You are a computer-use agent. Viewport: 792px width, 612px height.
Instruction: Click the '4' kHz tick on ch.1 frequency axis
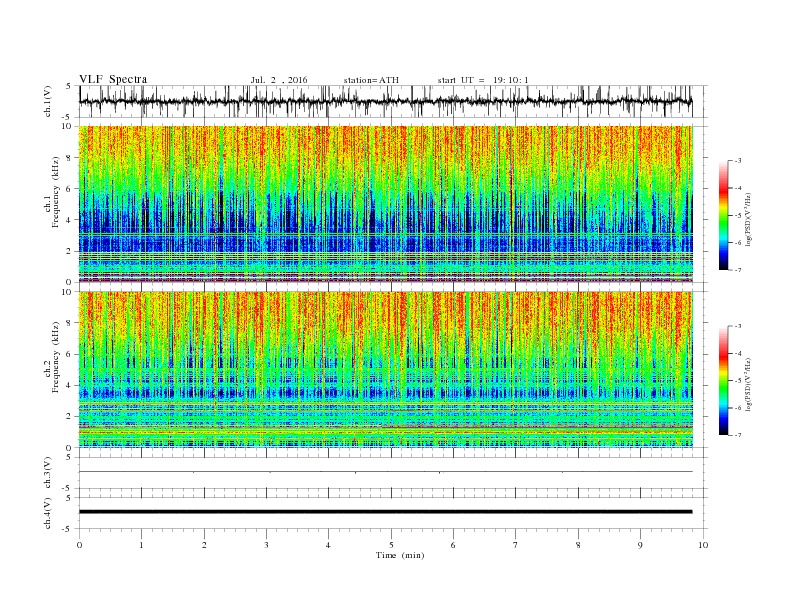click(x=70, y=220)
